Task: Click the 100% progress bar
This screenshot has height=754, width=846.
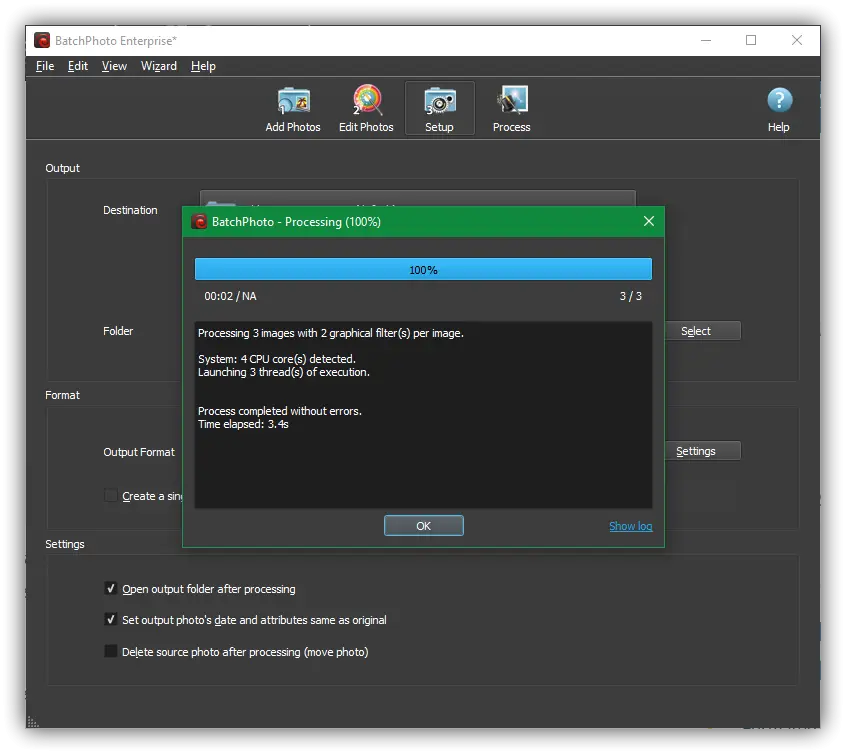Action: pyautogui.click(x=423, y=269)
